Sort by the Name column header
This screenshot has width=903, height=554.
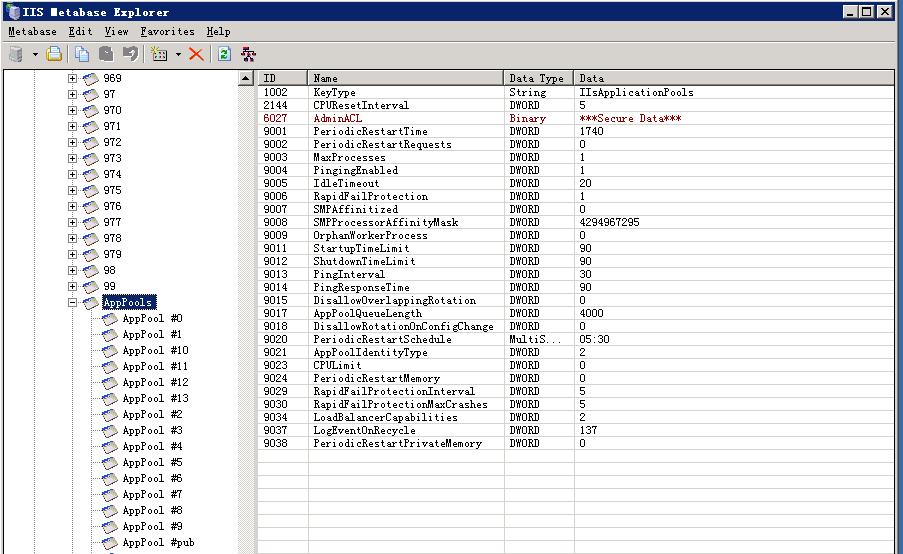(x=405, y=78)
